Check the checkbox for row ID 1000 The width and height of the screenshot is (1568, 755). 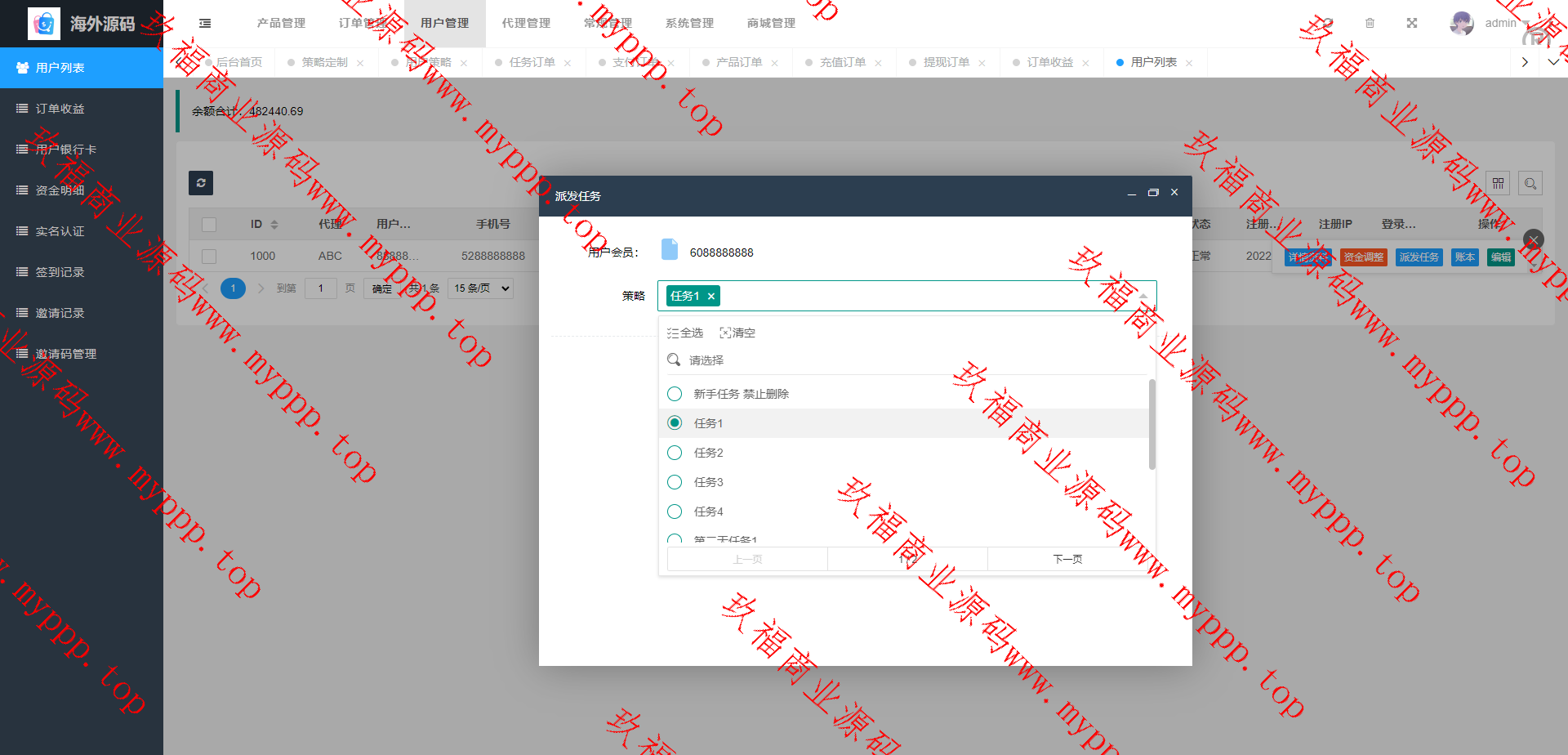pyautogui.click(x=209, y=257)
